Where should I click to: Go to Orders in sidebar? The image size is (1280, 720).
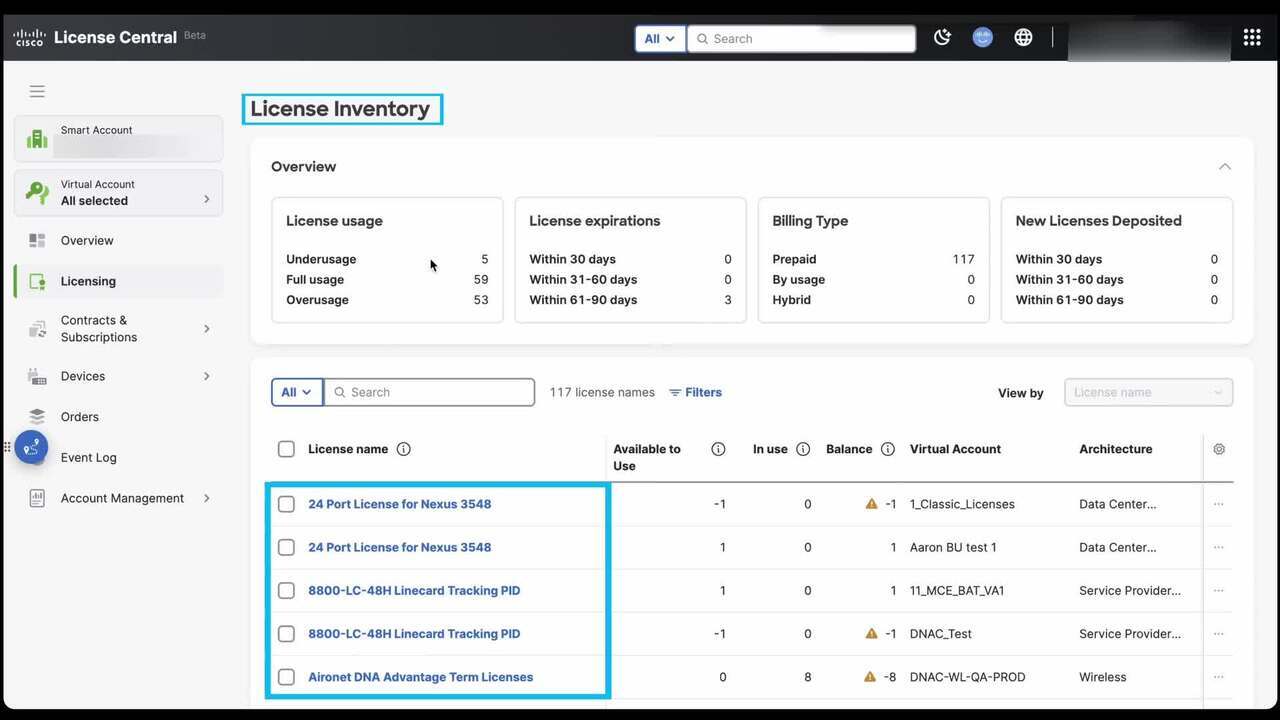click(x=79, y=417)
